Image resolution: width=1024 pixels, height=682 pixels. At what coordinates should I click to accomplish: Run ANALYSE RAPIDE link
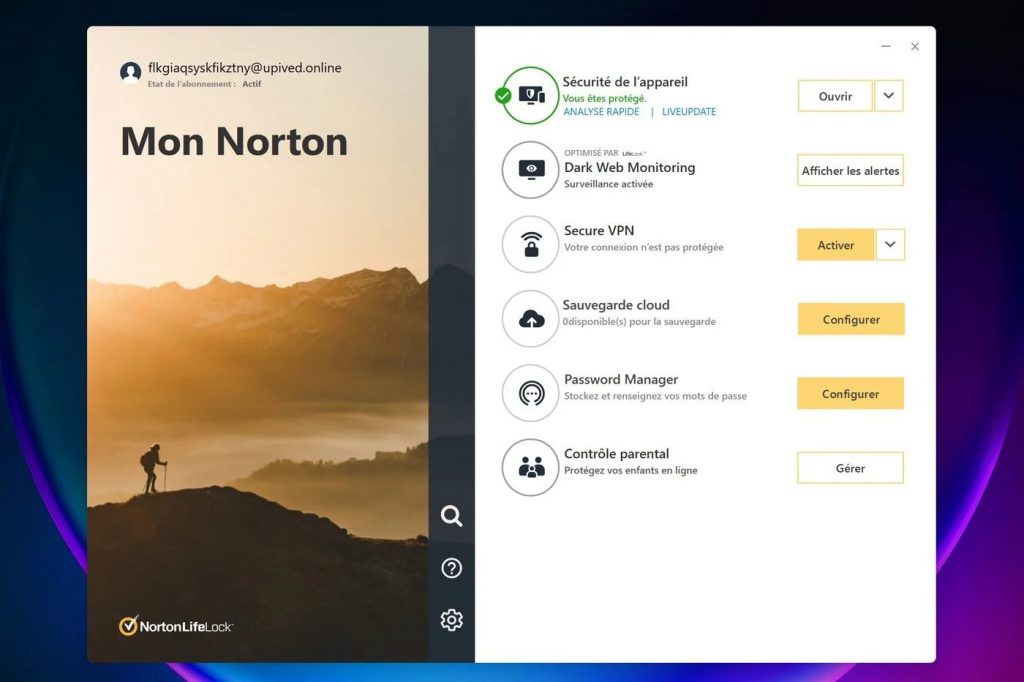[601, 112]
